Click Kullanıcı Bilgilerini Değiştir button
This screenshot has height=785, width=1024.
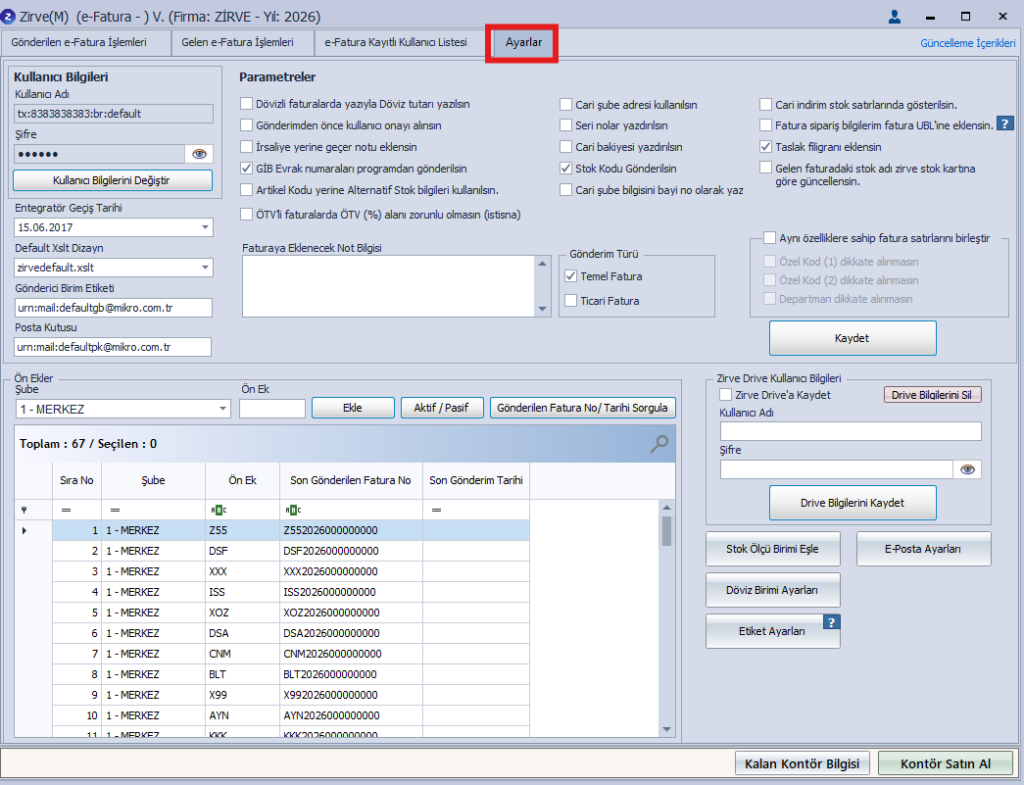[x=112, y=180]
